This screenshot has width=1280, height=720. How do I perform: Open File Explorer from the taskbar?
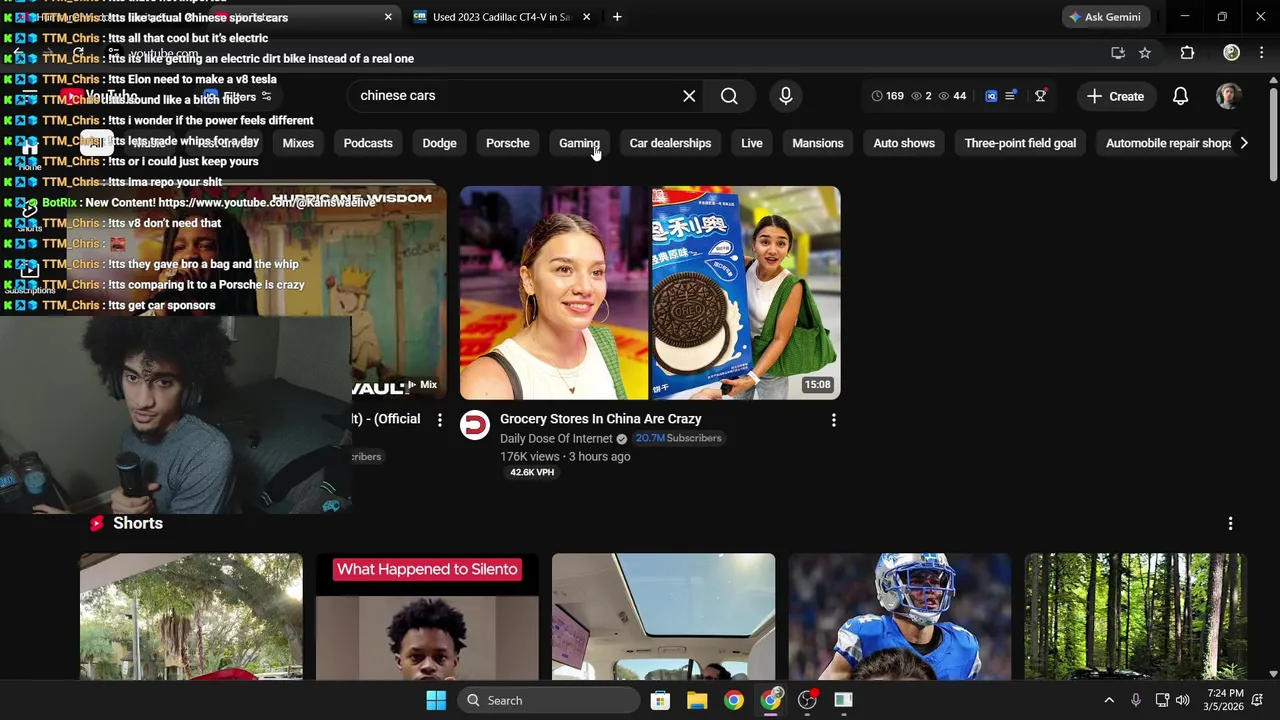697,701
